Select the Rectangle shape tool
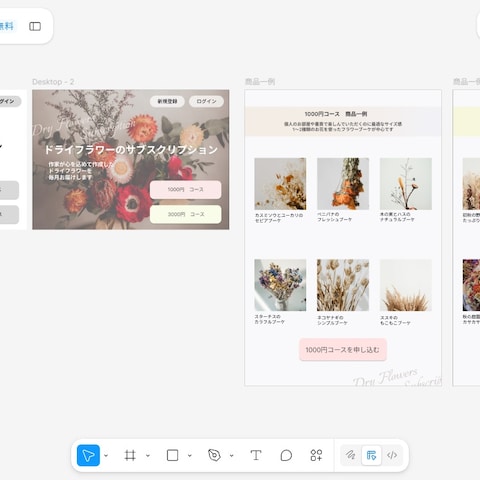This screenshot has width=480, height=480. pyautogui.click(x=172, y=455)
